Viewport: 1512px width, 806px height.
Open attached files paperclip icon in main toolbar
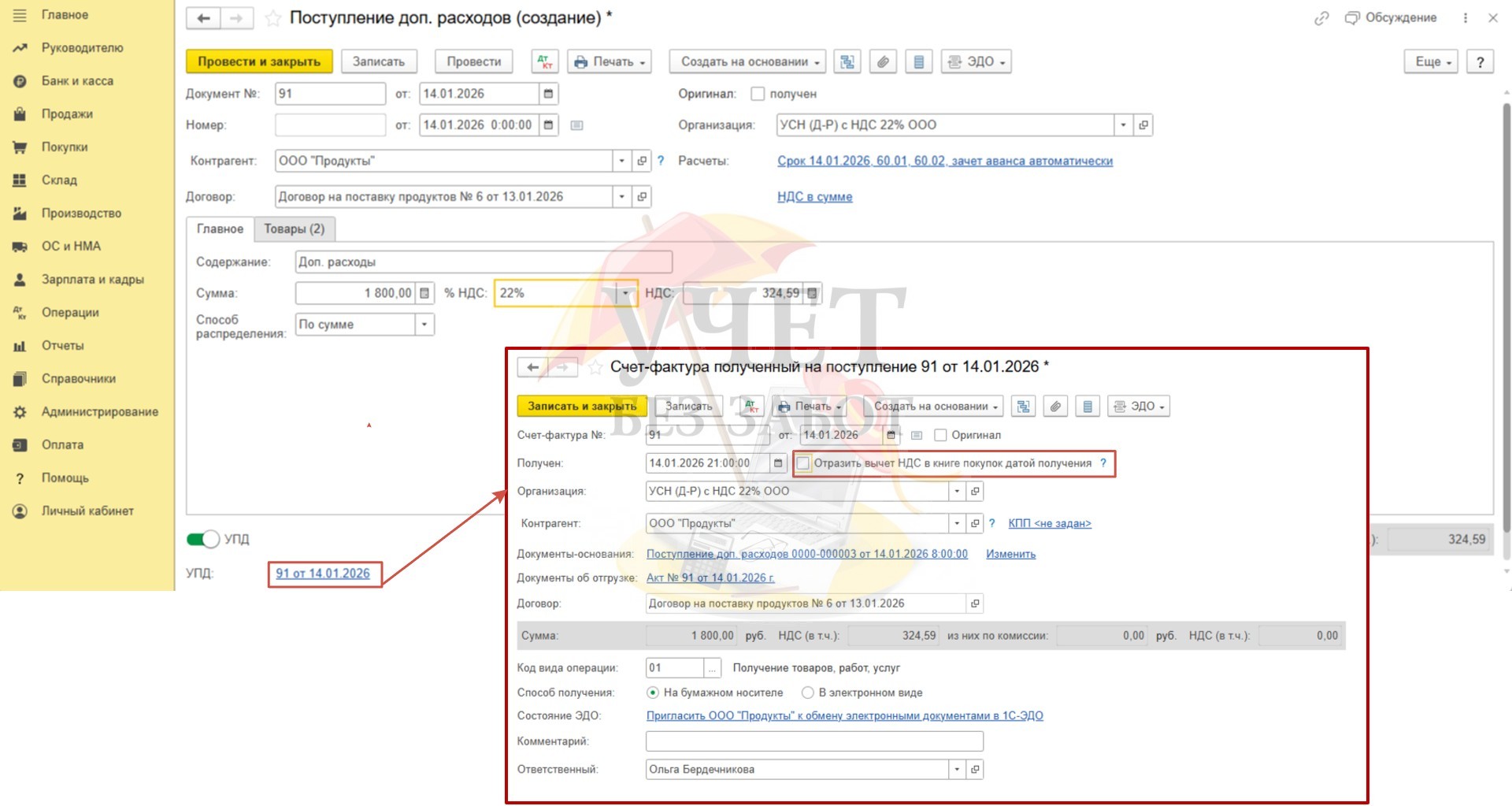(x=883, y=61)
